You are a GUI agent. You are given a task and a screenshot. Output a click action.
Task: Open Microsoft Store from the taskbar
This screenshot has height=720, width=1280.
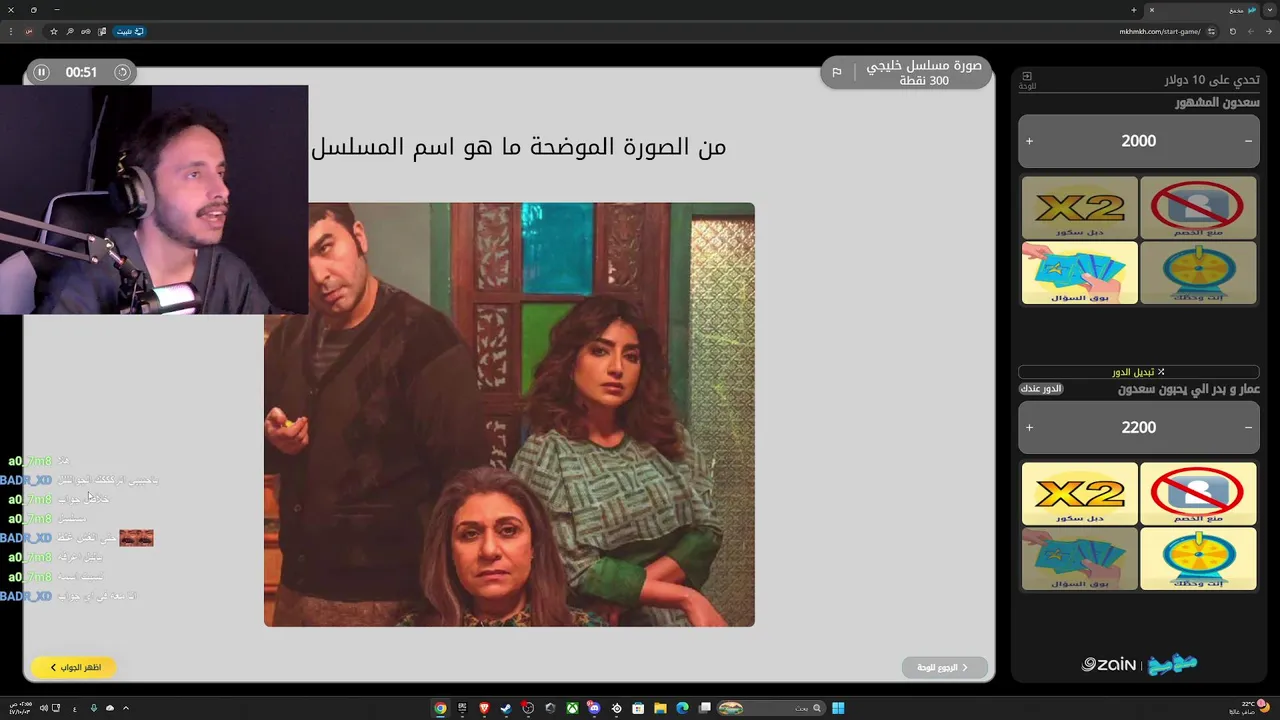(x=638, y=708)
